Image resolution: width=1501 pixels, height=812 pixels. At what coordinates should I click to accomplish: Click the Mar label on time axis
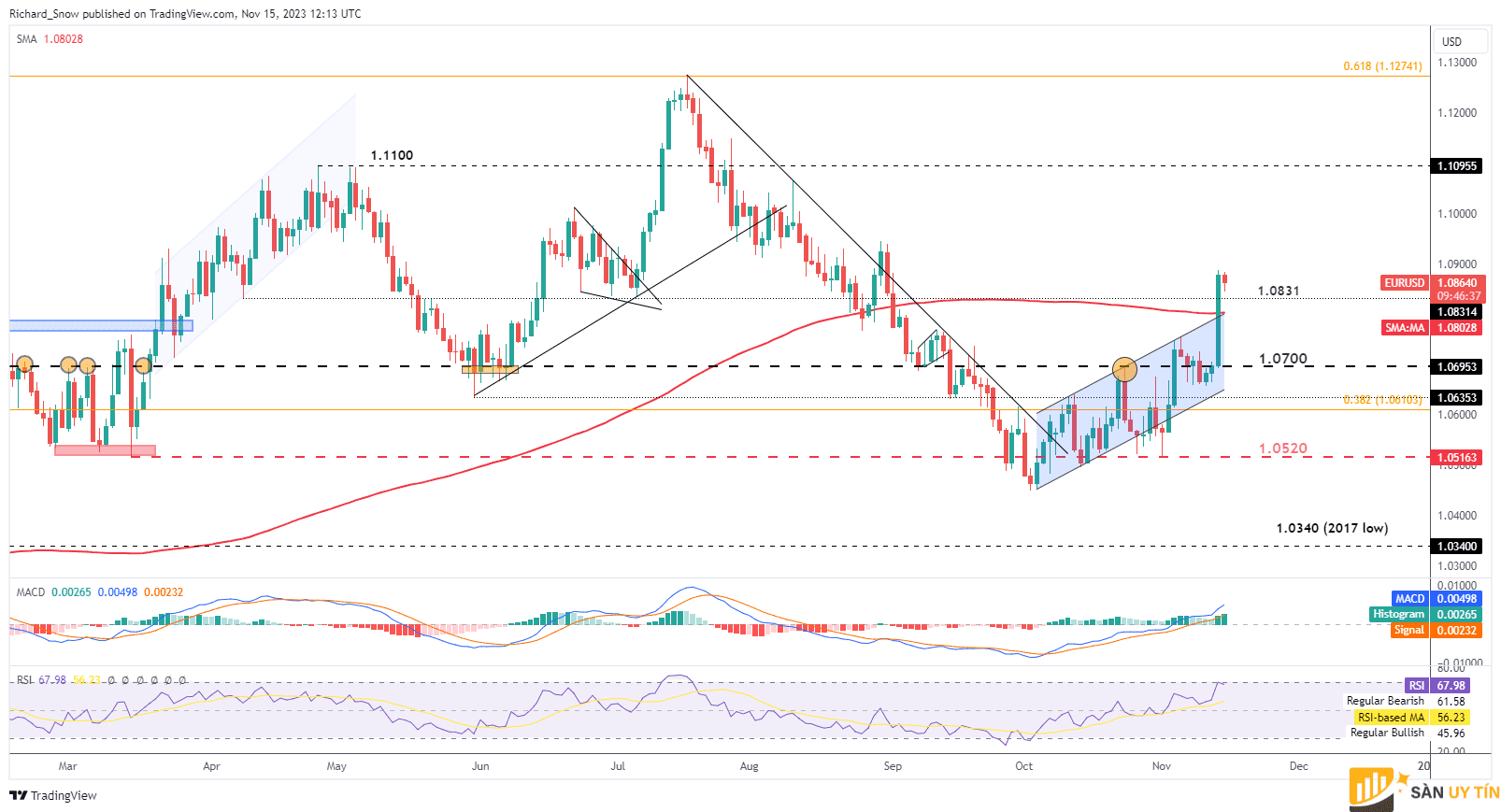click(x=67, y=766)
